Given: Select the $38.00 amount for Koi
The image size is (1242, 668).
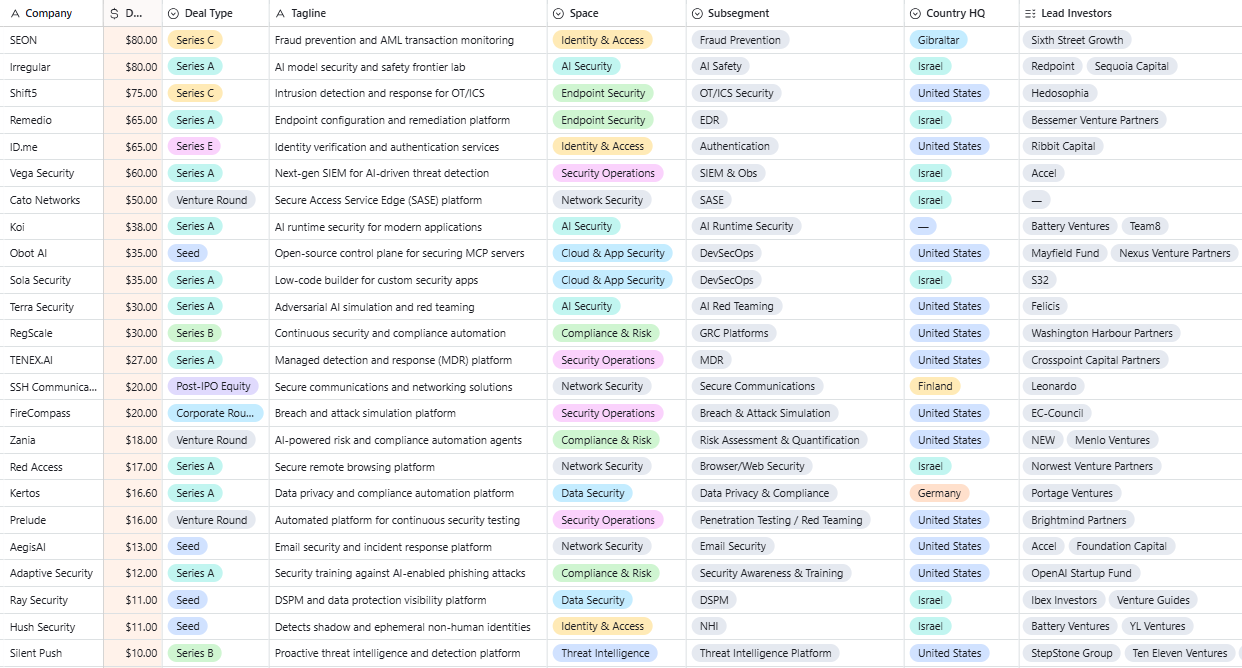Looking at the screenshot, I should 133,227.
